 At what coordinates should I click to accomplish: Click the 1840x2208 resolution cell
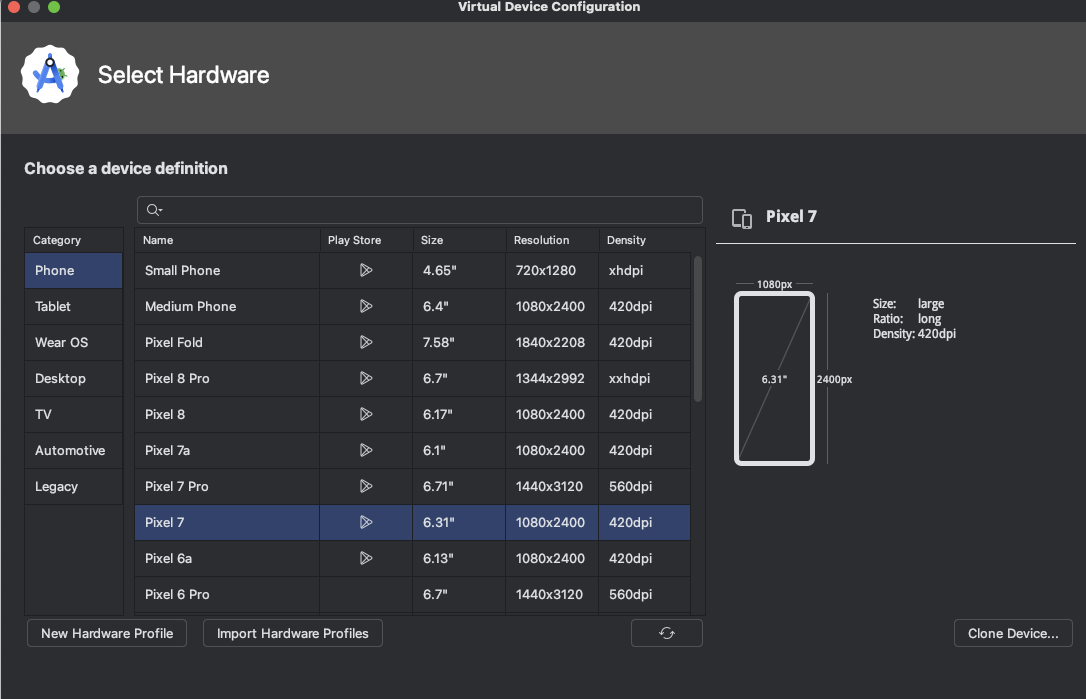coord(552,342)
